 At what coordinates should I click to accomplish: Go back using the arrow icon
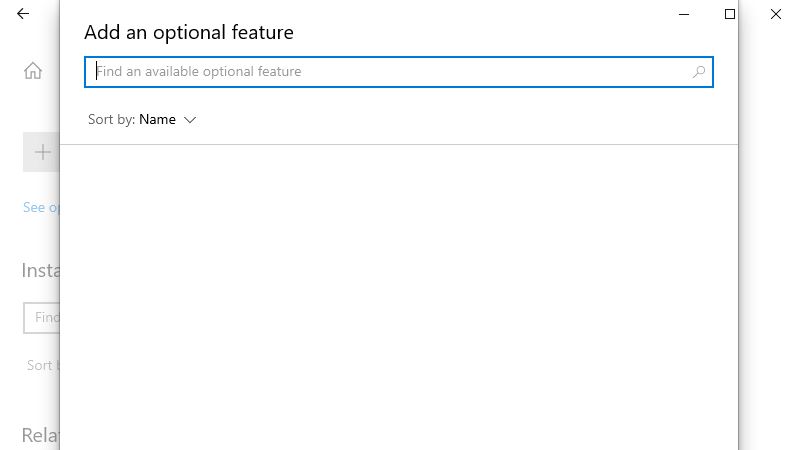23,14
